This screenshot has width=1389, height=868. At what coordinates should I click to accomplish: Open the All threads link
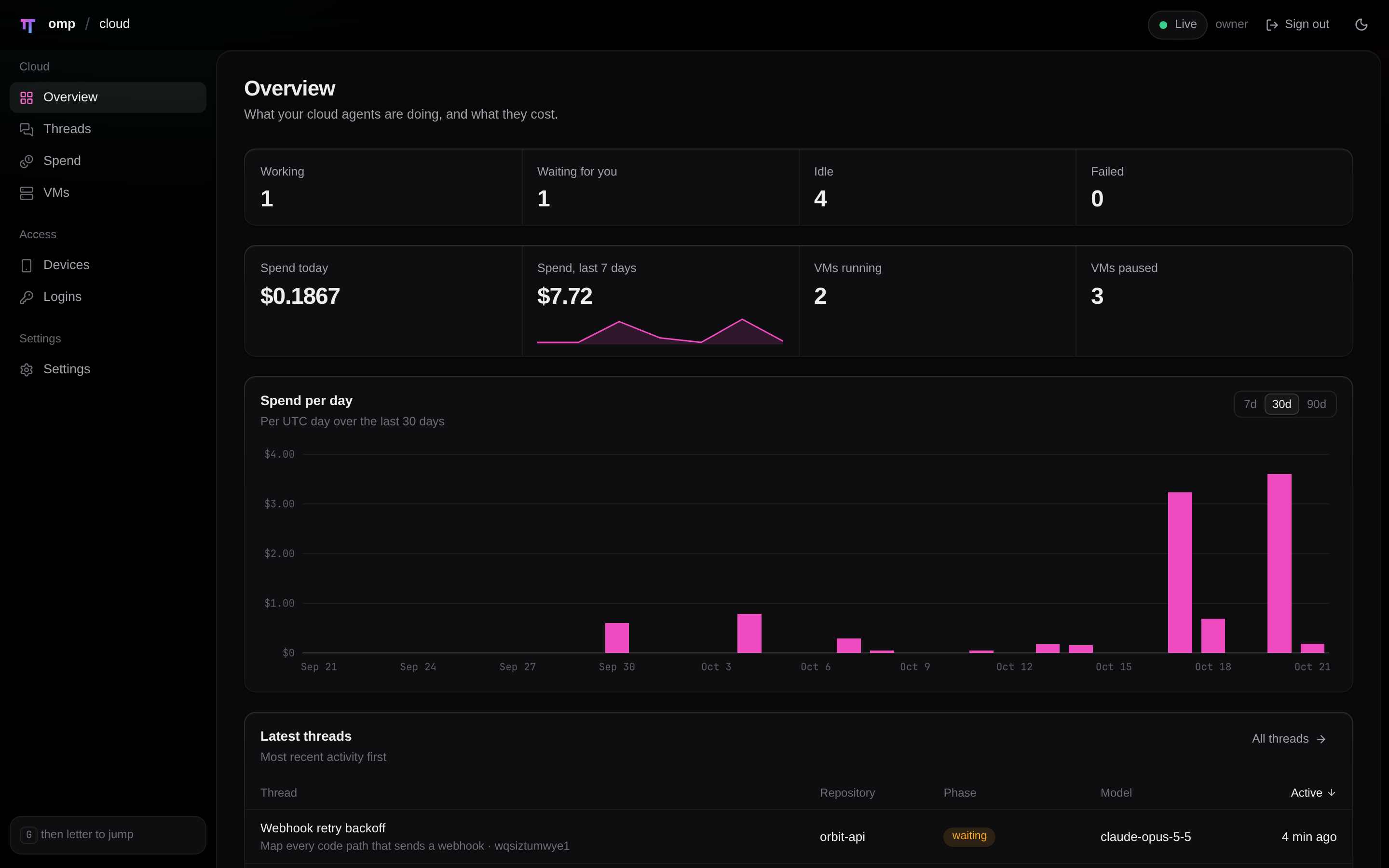(x=1289, y=739)
